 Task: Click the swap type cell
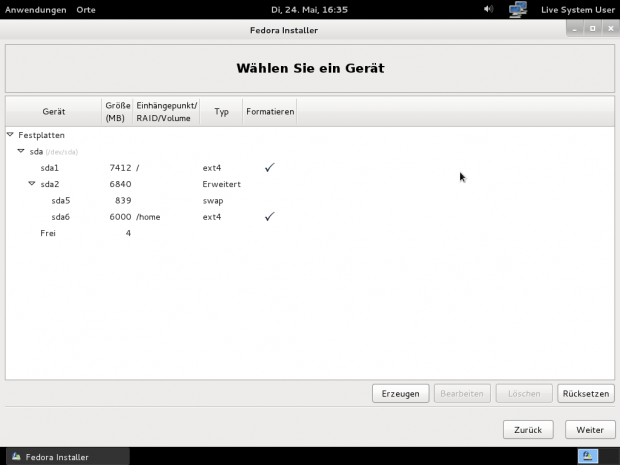tap(213, 200)
